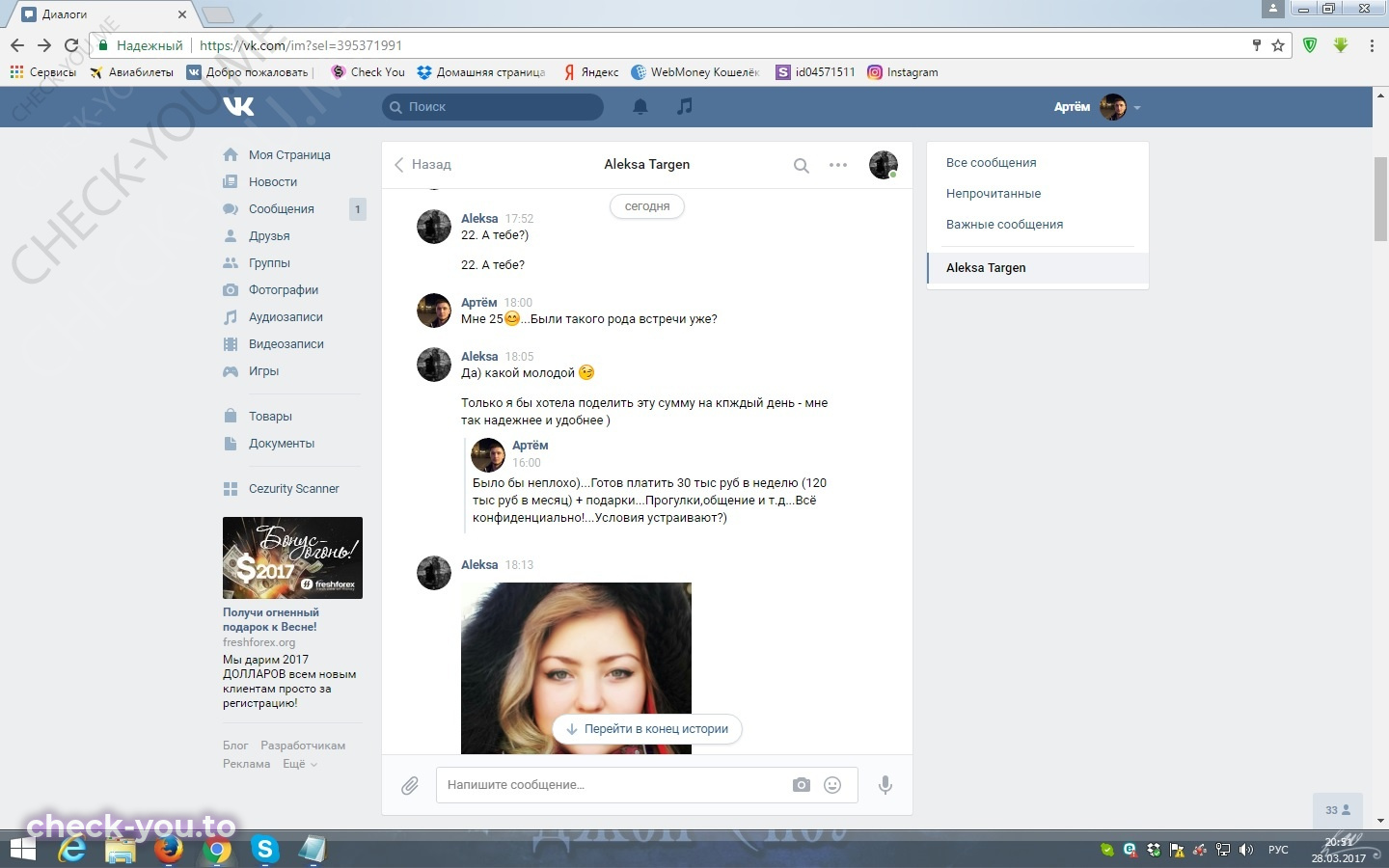Viewport: 1389px width, 868px height.
Task: Search within the Aleksa Targen conversation
Action: [x=801, y=165]
